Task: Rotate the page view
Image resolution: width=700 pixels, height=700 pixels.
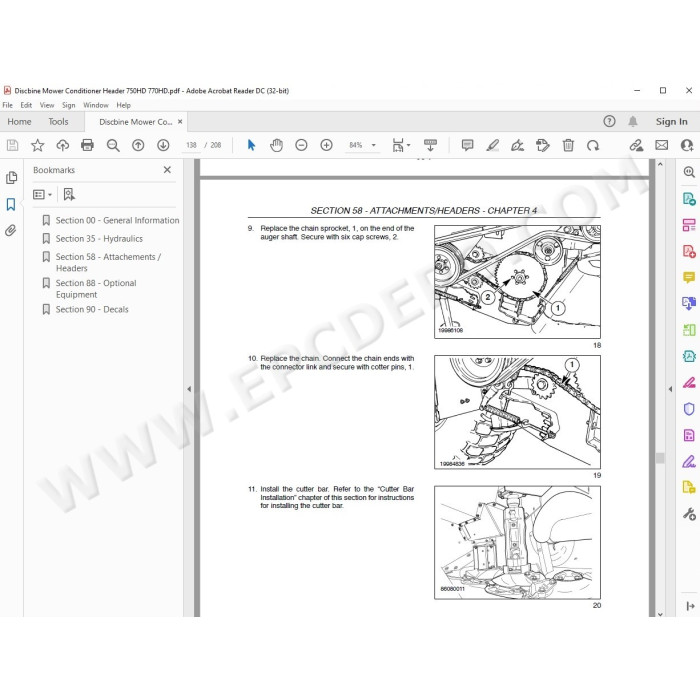Action: coord(593,145)
